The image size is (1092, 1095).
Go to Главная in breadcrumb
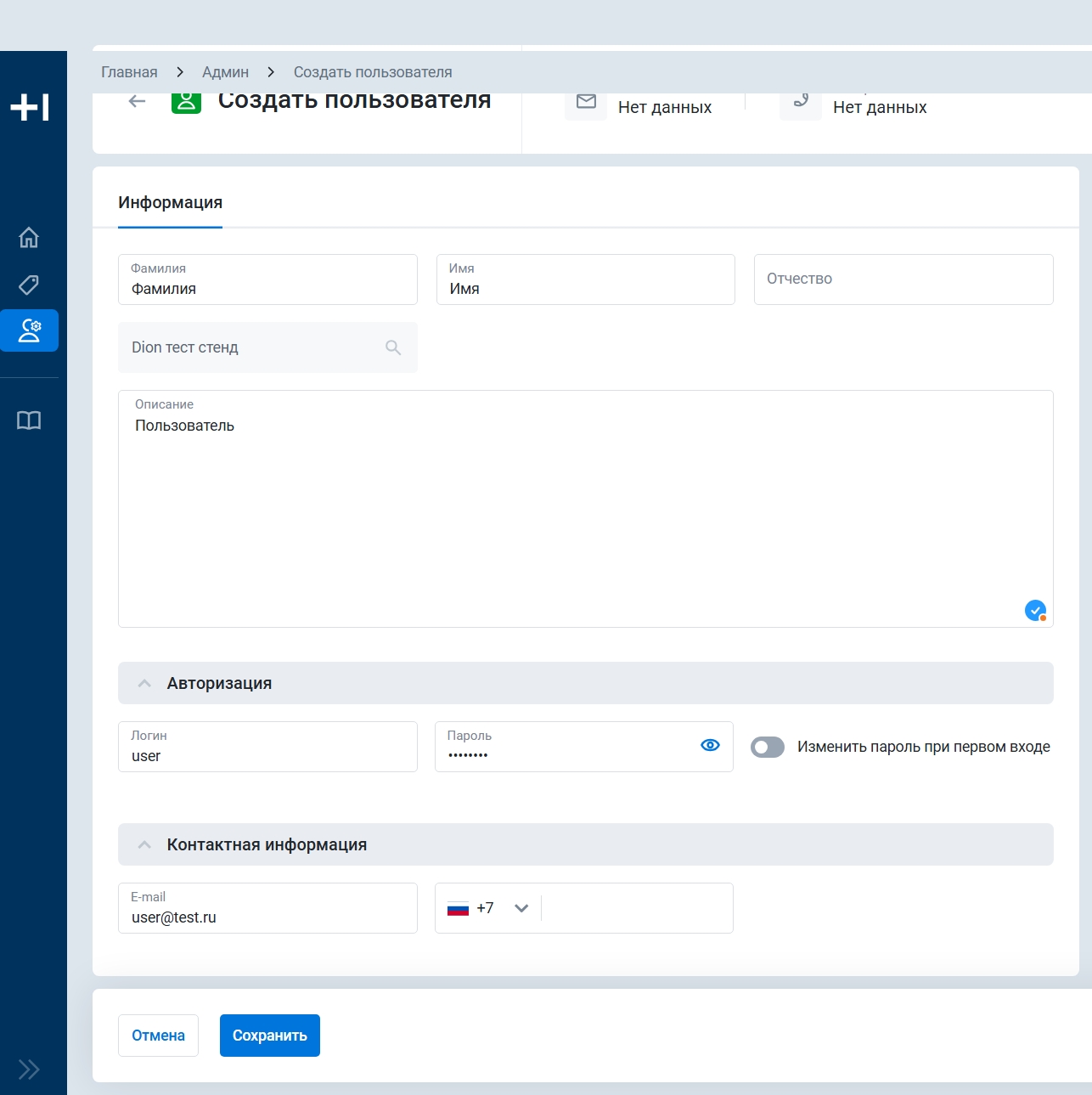click(x=129, y=72)
